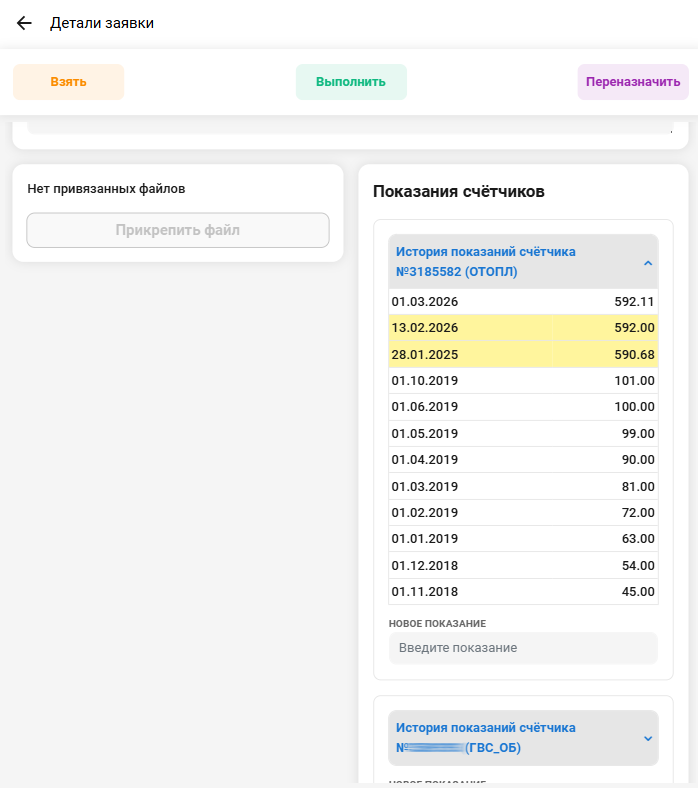698x788 pixels.
Task: Click the reading value 99.00
Action: click(x=635, y=433)
